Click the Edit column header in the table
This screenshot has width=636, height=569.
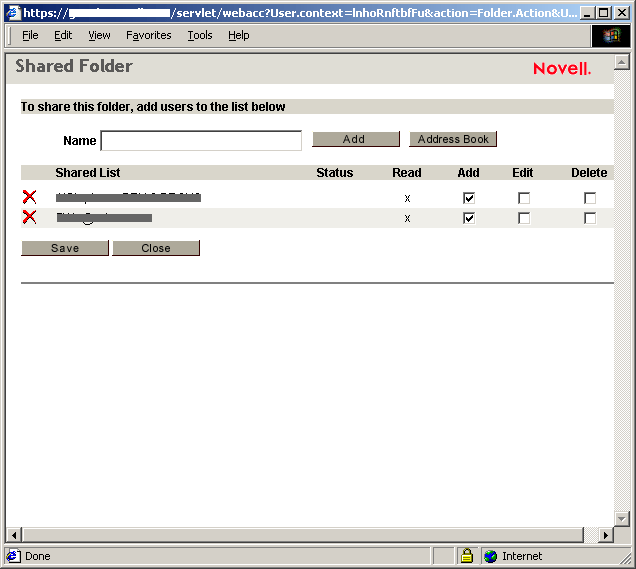pos(522,173)
